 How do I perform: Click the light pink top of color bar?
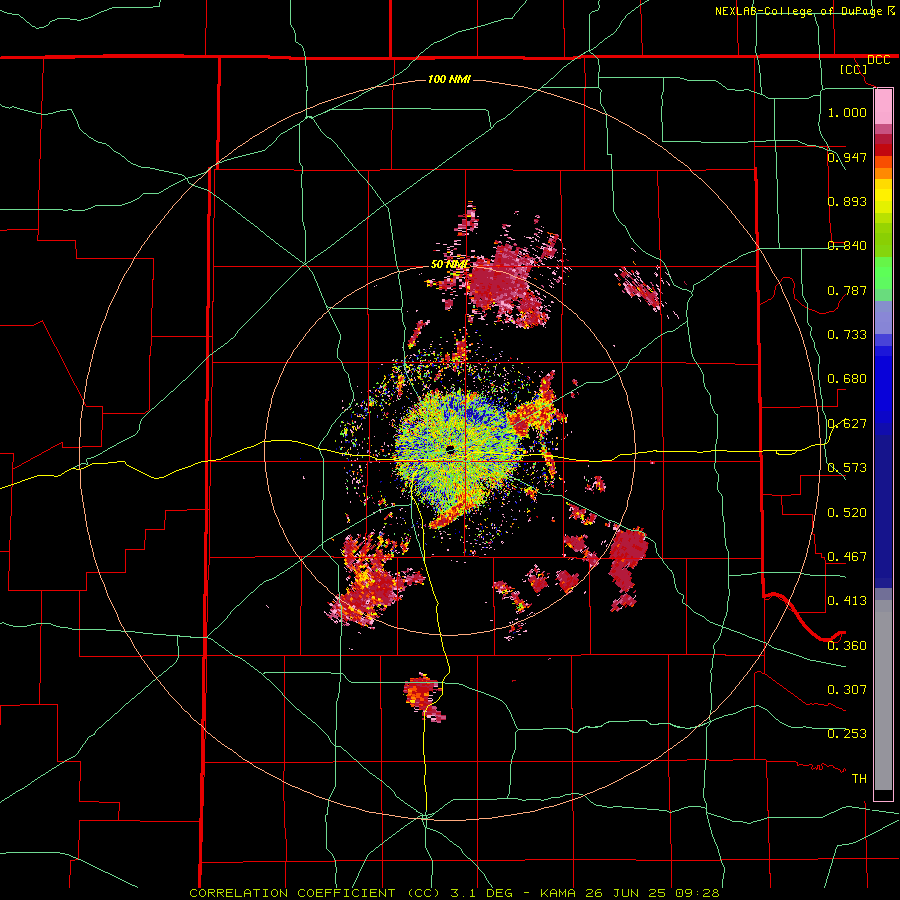[883, 106]
